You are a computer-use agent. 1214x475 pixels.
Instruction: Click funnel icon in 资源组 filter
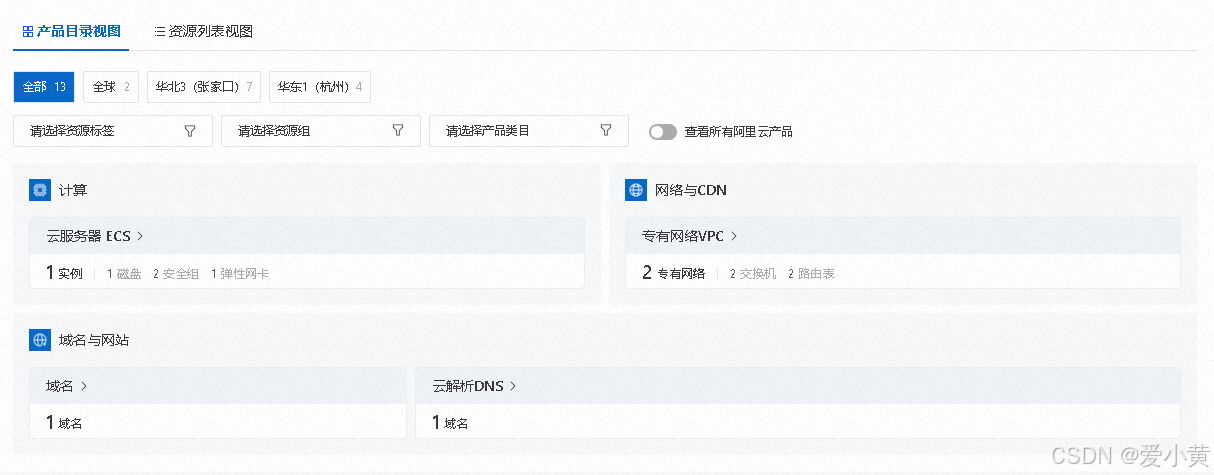[x=398, y=130]
